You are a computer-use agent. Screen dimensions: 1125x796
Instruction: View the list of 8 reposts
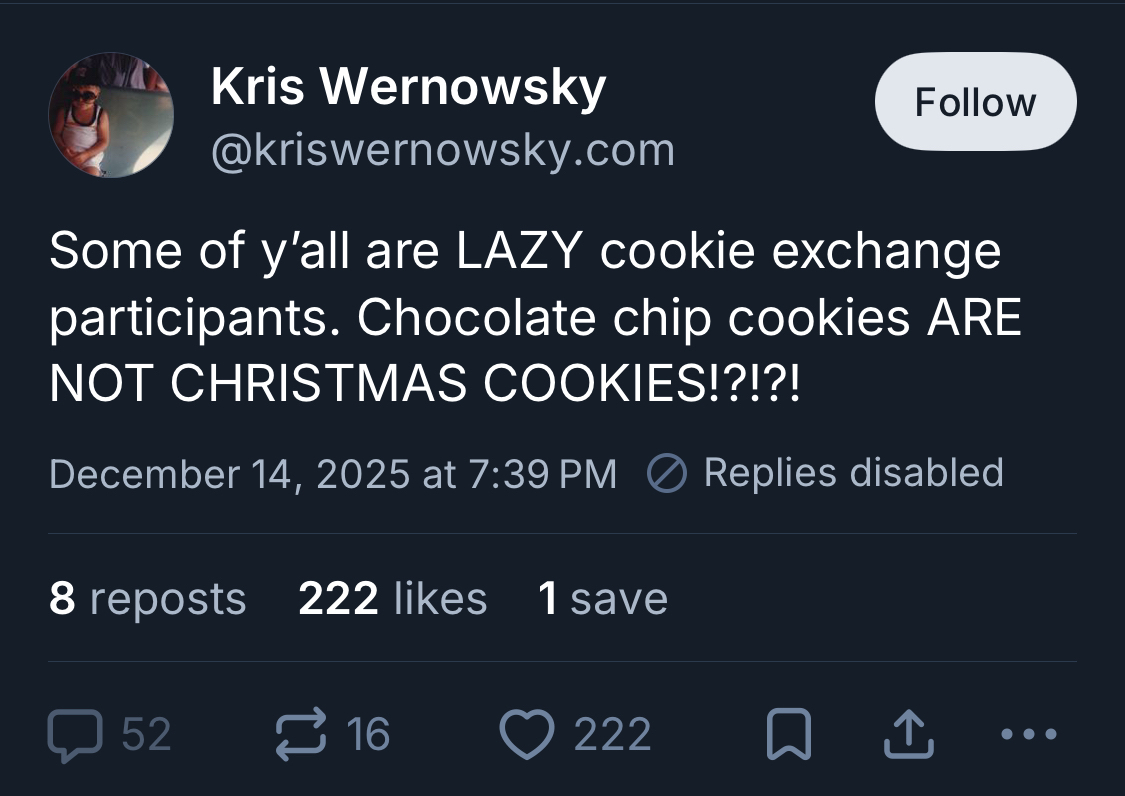147,598
